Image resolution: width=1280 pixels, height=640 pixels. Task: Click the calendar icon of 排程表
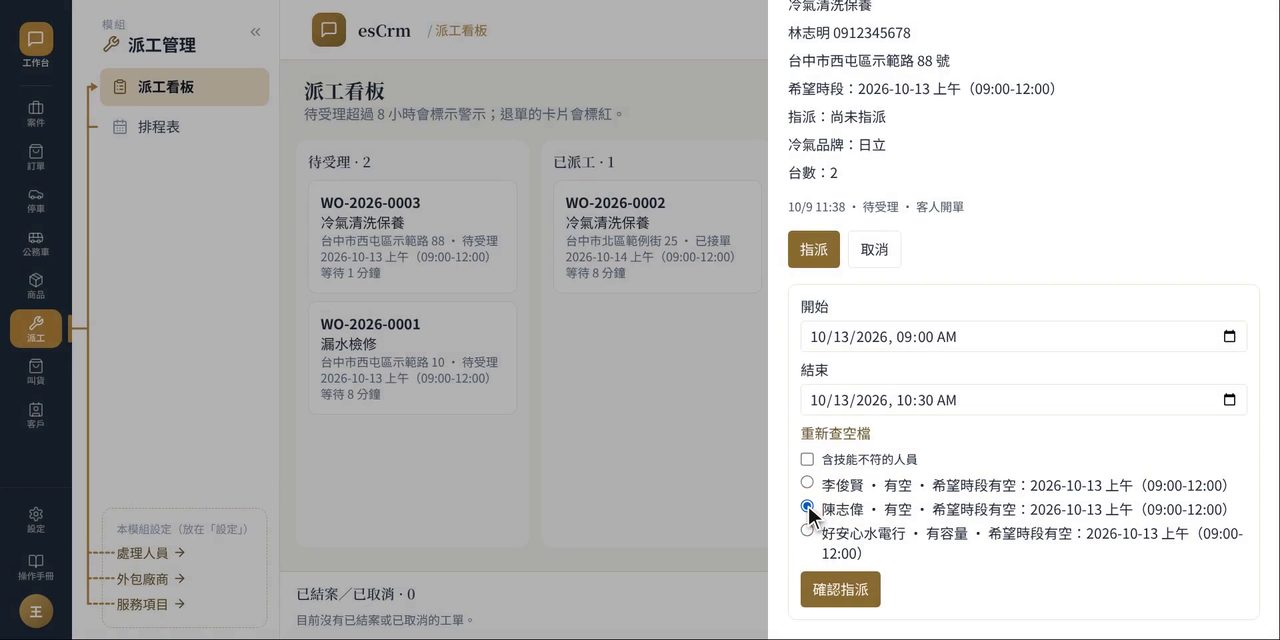[120, 127]
